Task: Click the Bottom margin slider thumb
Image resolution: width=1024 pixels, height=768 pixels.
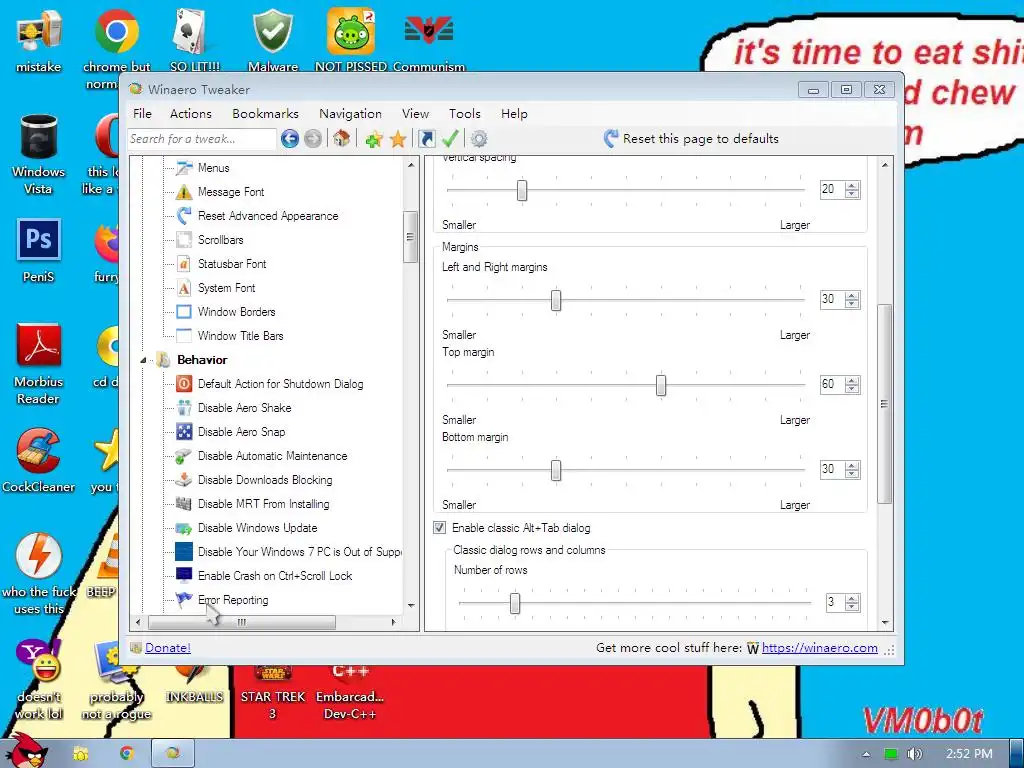Action: coord(556,470)
